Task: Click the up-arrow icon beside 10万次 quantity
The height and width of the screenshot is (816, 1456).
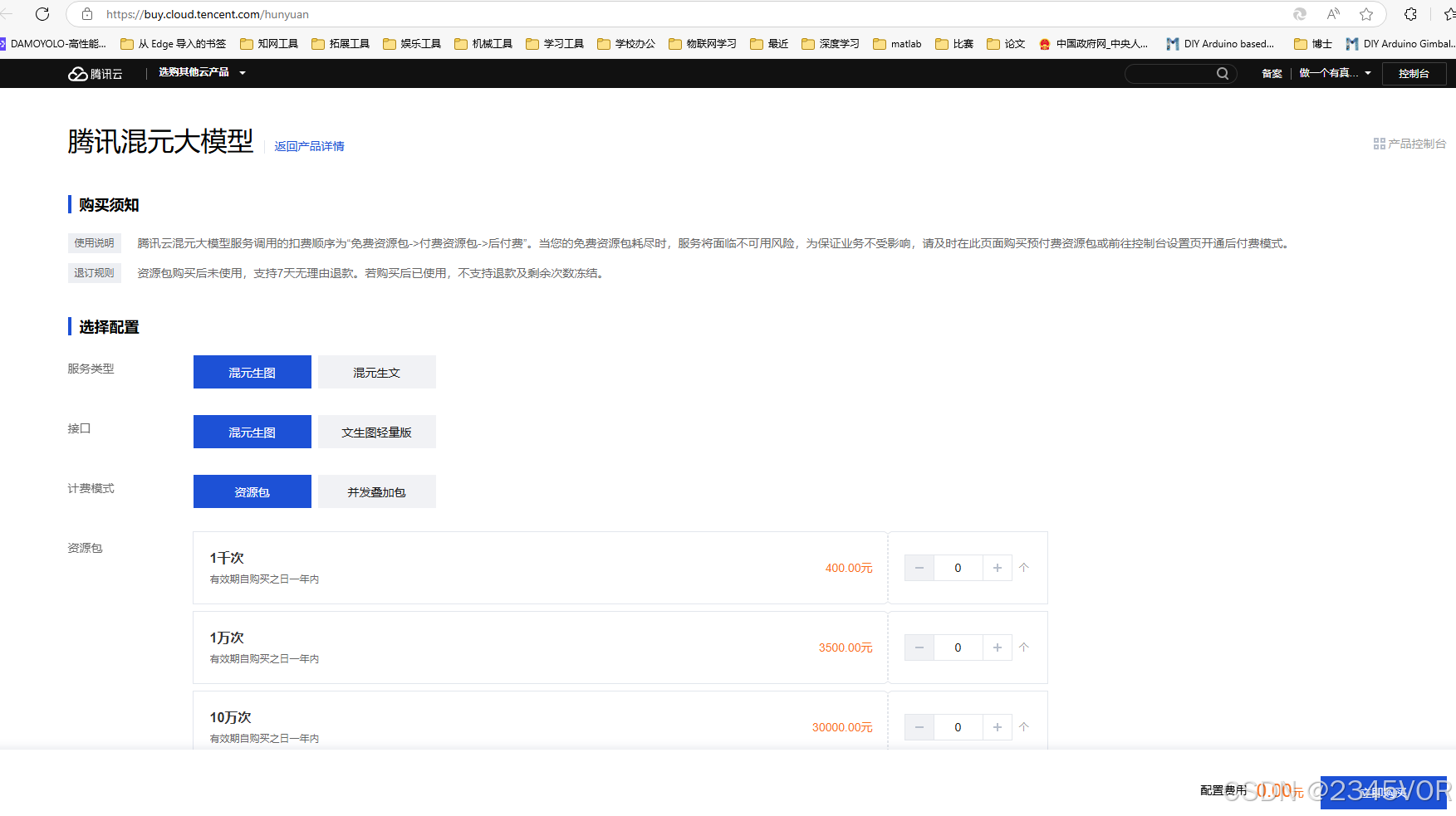Action: pos(1024,727)
